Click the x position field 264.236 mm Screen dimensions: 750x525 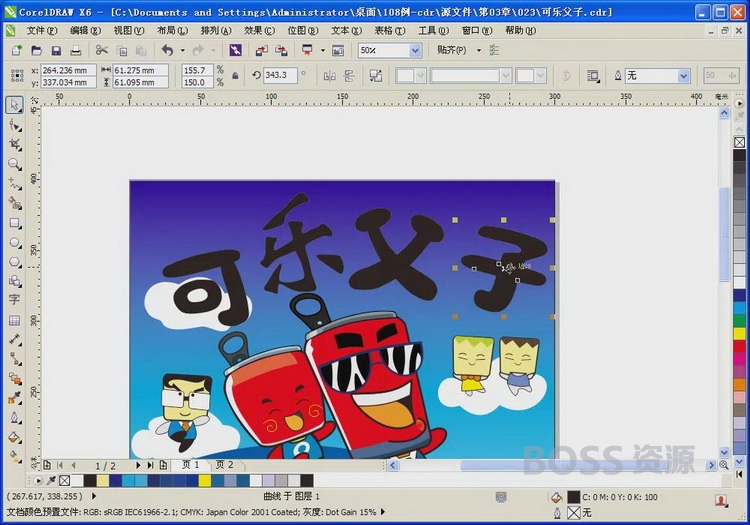(x=68, y=70)
